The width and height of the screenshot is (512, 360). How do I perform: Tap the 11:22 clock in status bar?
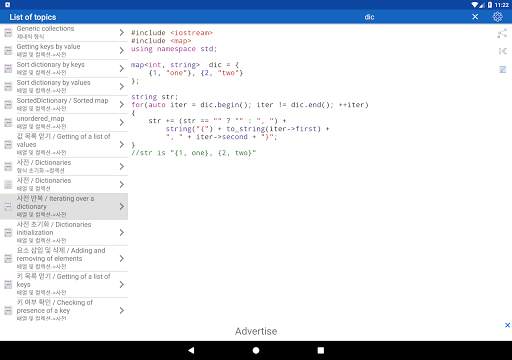click(501, 5)
